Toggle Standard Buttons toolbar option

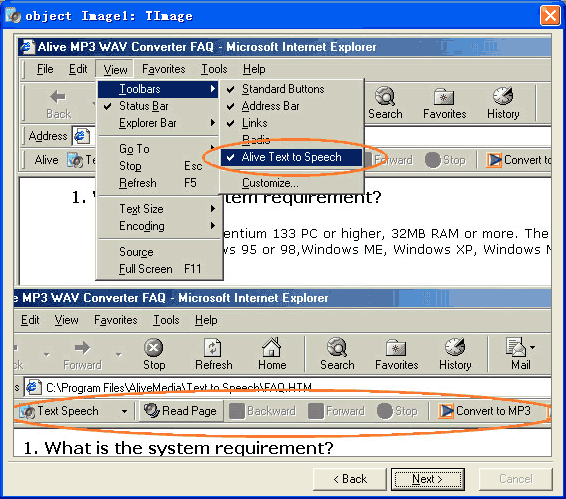[292, 89]
